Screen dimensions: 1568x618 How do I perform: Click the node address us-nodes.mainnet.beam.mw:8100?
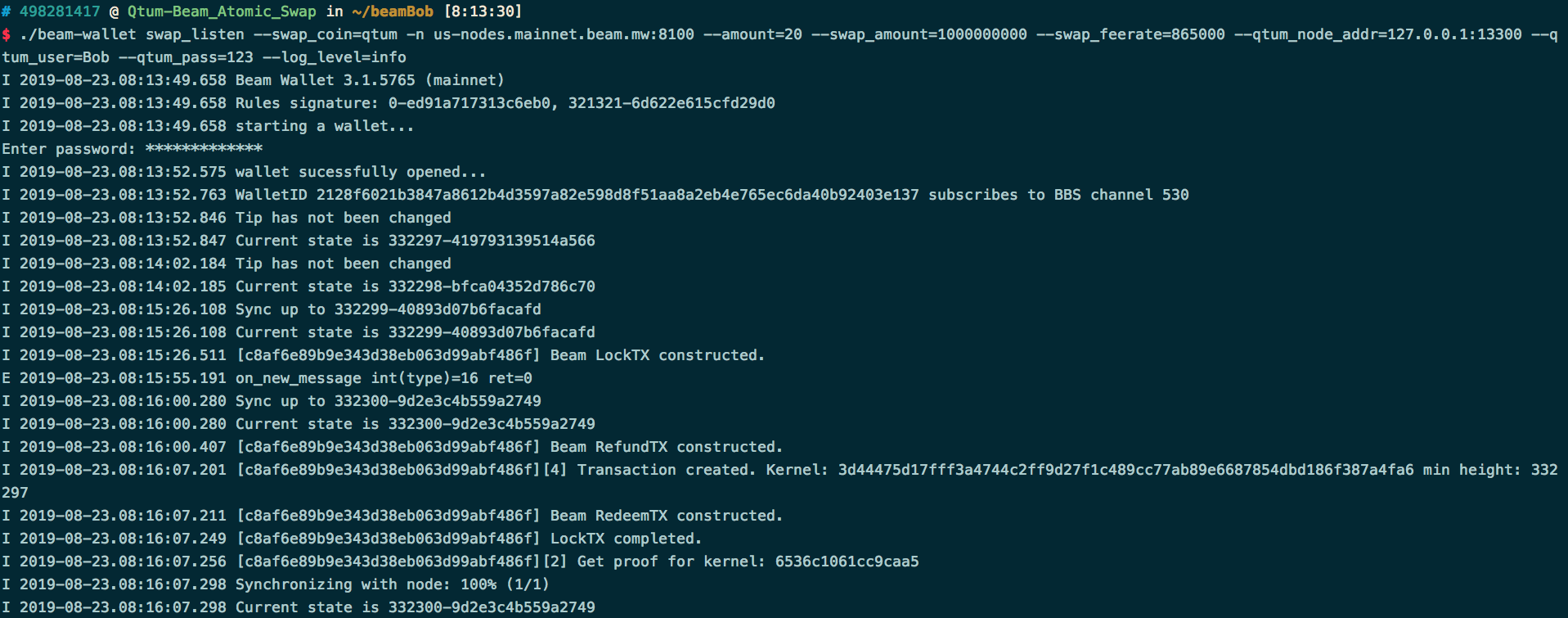[564, 34]
